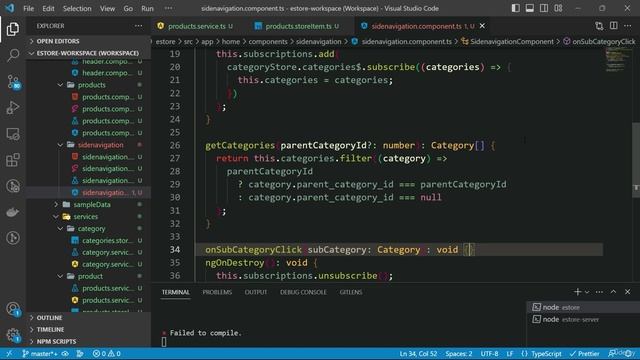
Task: Open changes compare icon in editor toolbar
Action: pyautogui.click(x=599, y=26)
